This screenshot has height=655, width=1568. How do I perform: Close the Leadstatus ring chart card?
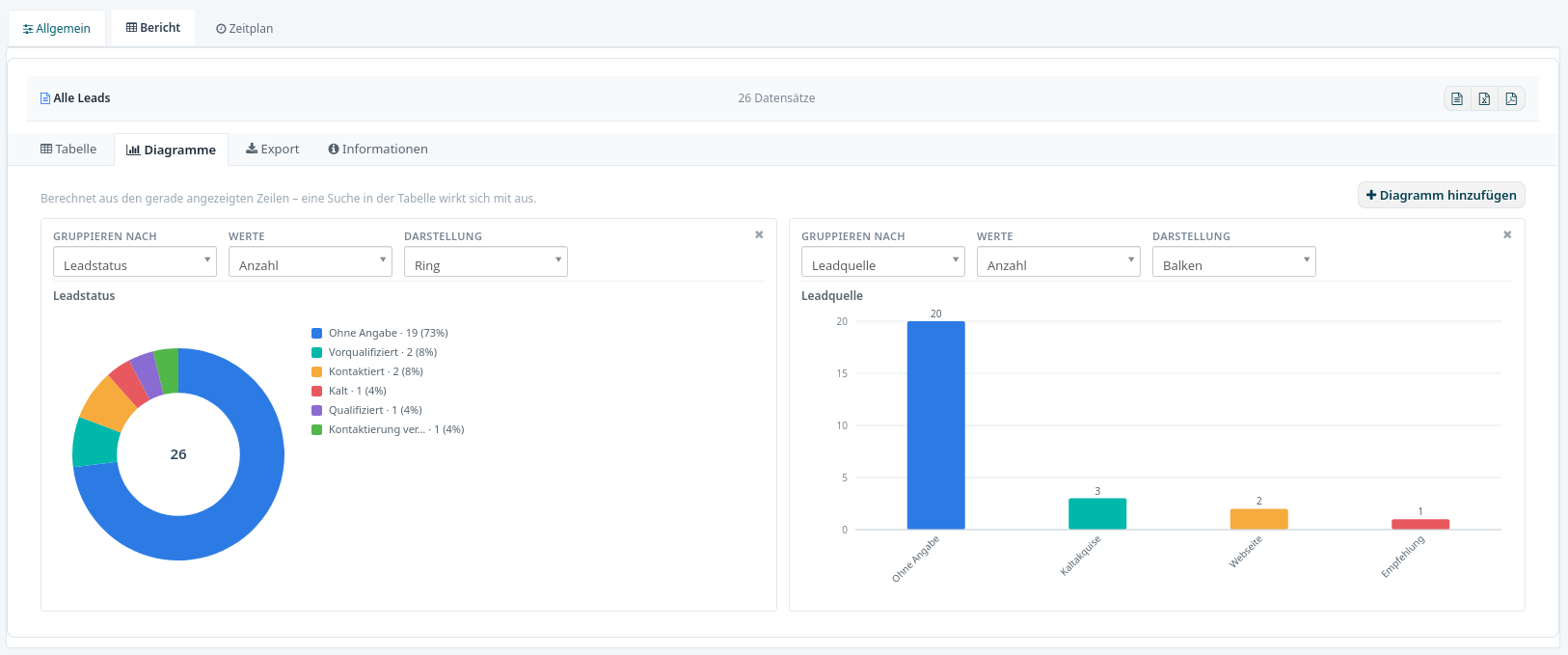pyautogui.click(x=759, y=234)
